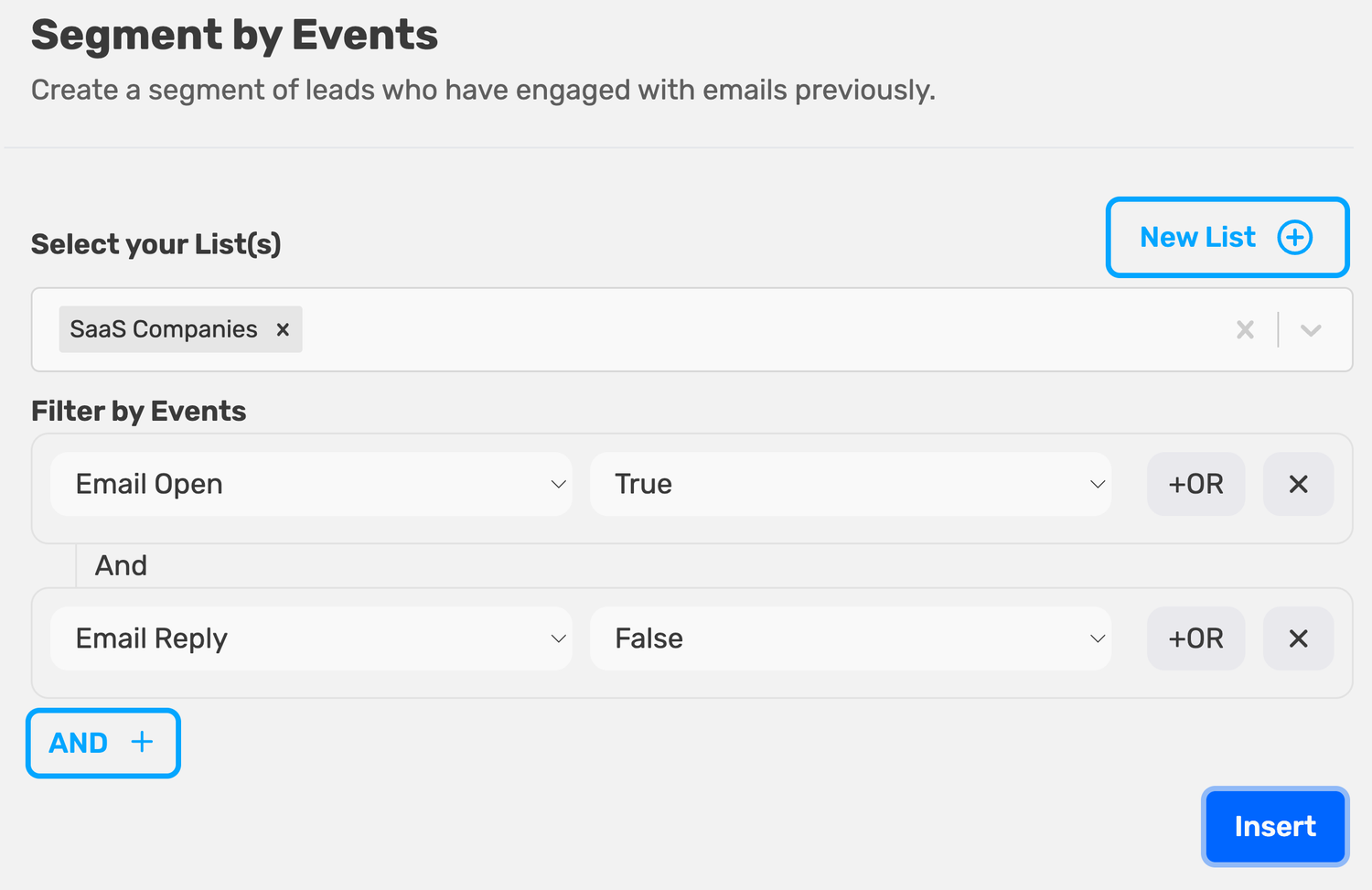Delete the Email Reply filter row

point(1298,638)
